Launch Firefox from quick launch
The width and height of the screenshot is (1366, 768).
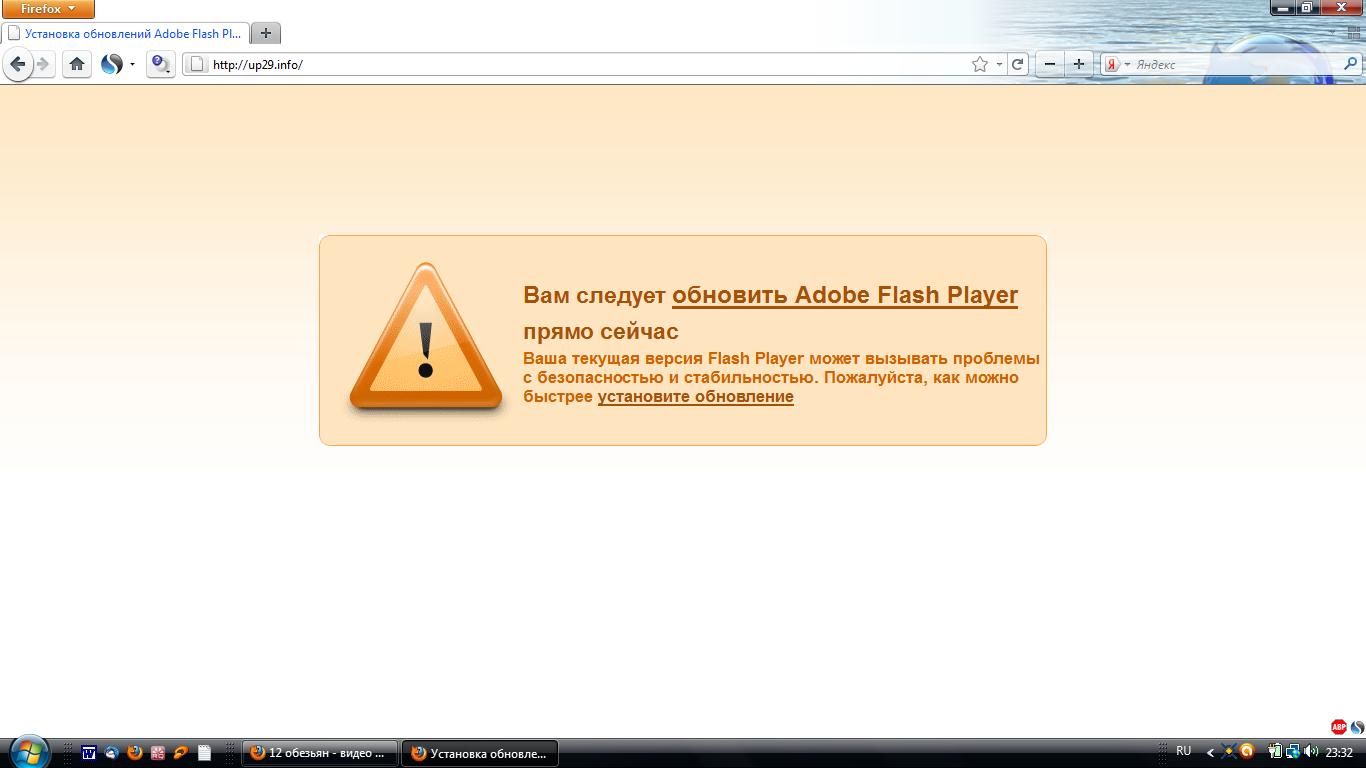click(135, 753)
